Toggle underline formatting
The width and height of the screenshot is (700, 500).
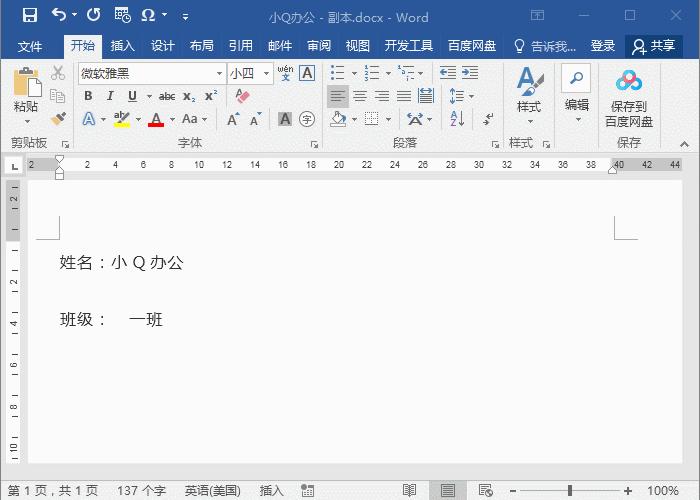tap(132, 96)
